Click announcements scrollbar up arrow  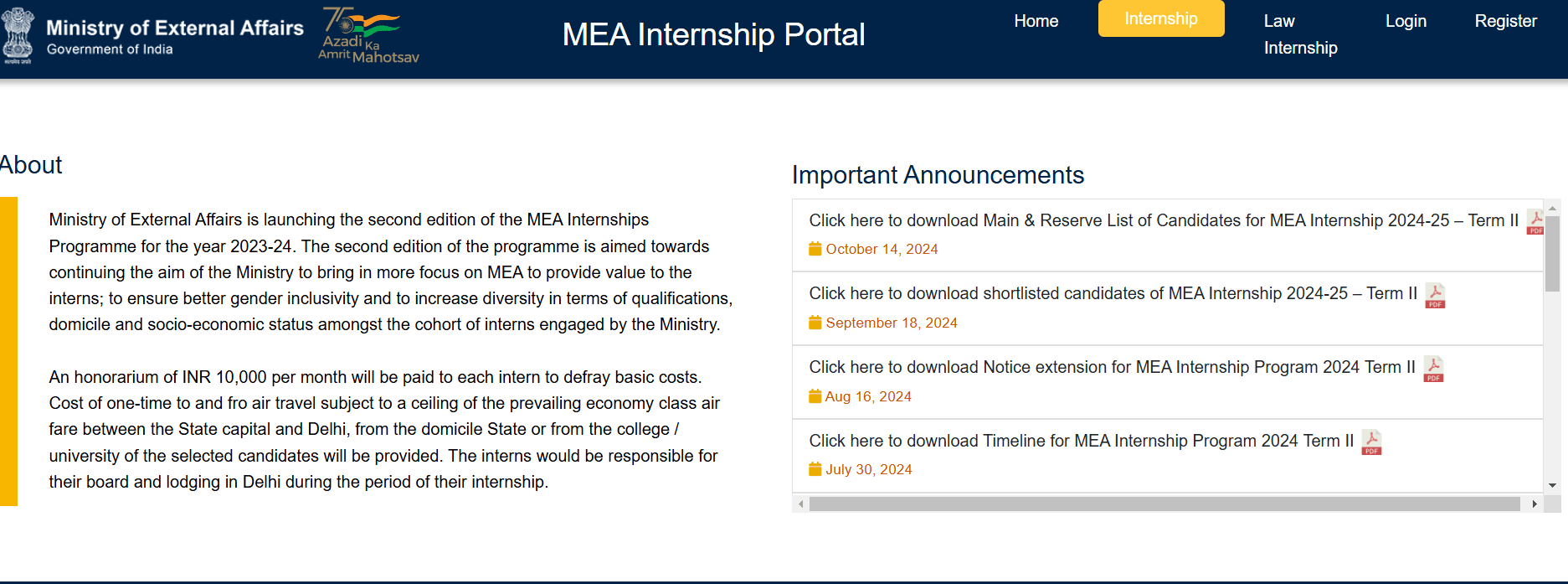[1552, 207]
